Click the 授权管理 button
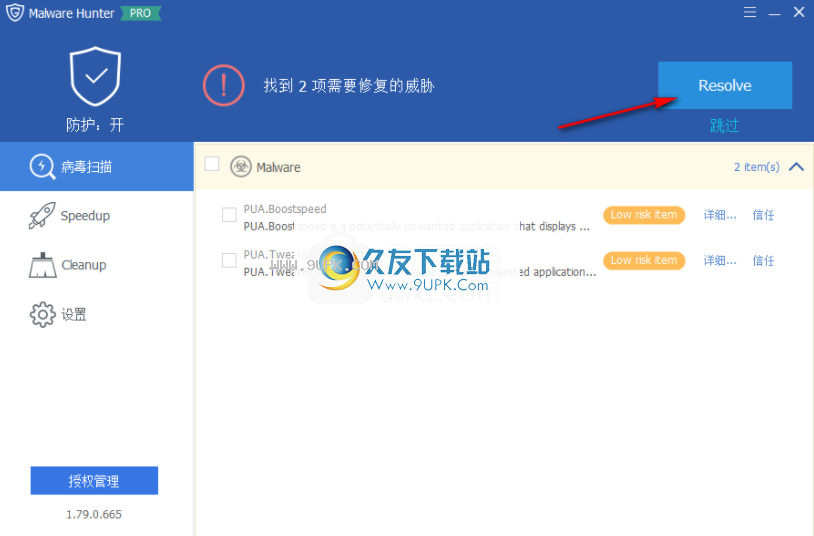The image size is (814, 536). click(94, 480)
